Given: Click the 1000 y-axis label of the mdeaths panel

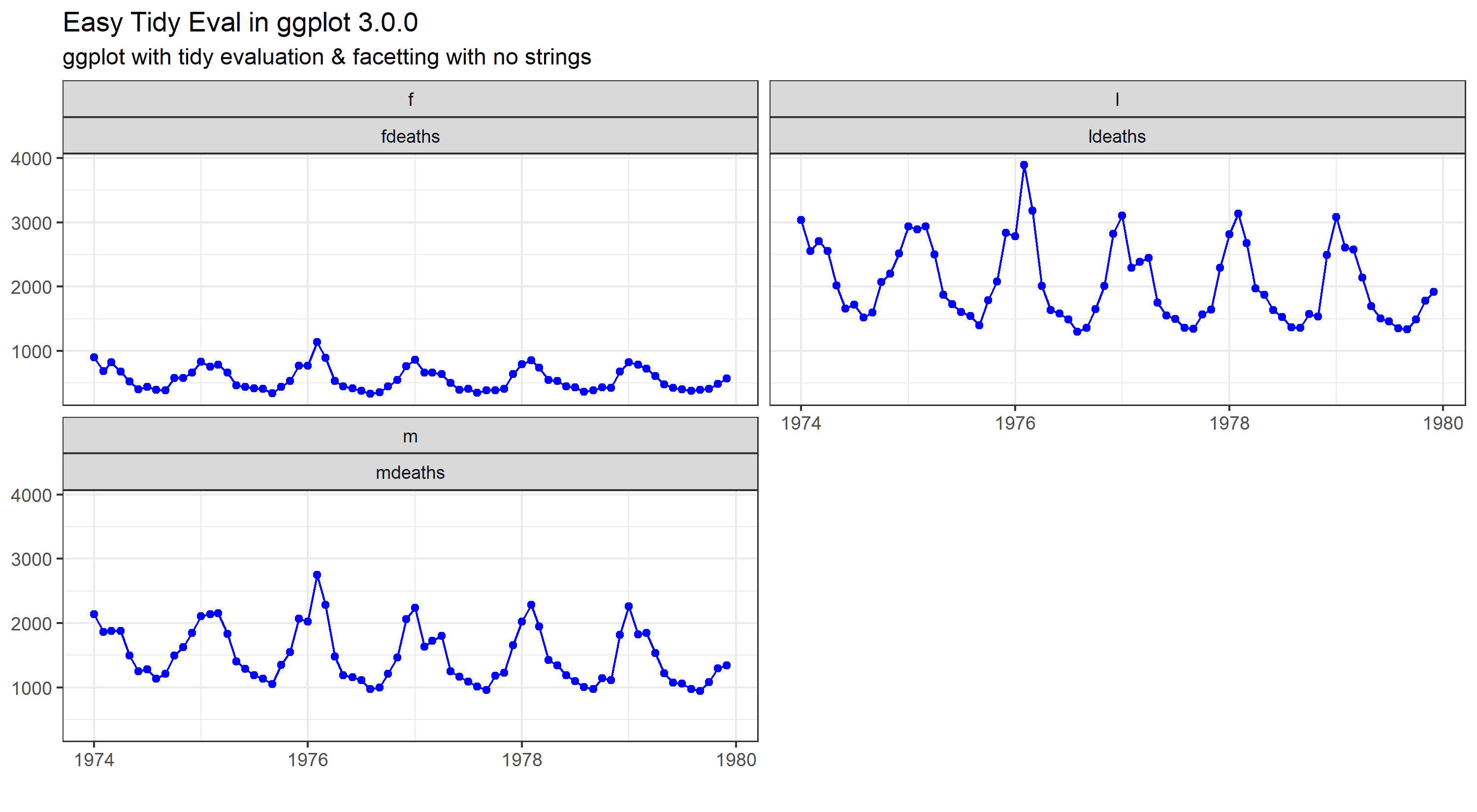Looking at the screenshot, I should pyautogui.click(x=31, y=688).
